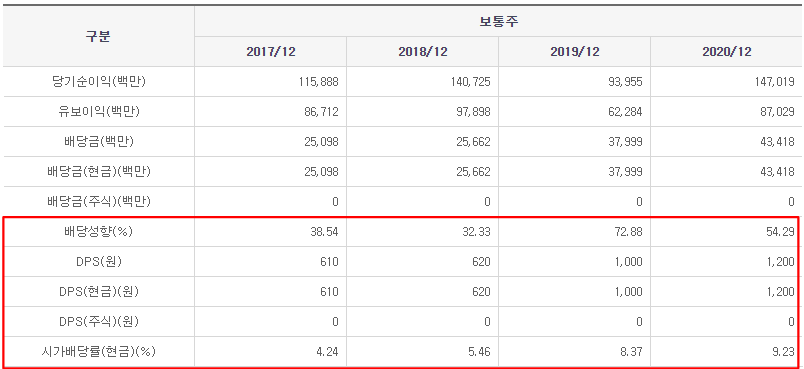This screenshot has height=369, width=804.
Task: Click the 배당금(주식)(백만) row label
Action: [x=98, y=202]
